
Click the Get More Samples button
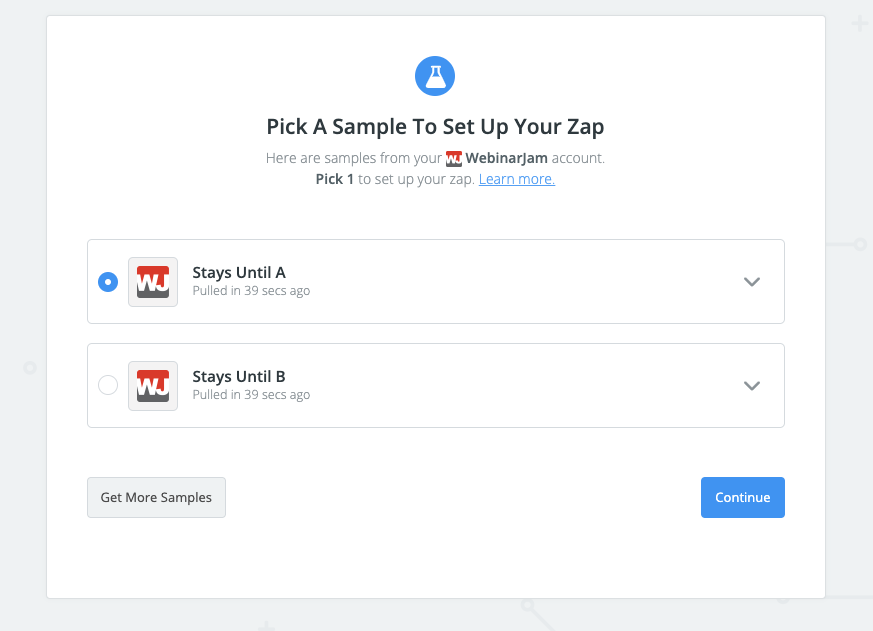(156, 497)
